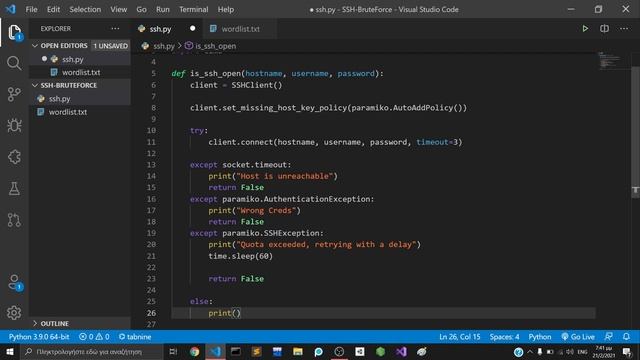Screen dimensions: 640x360
Task: Click Ln 26, Col 15 position indicator
Action: point(460,337)
